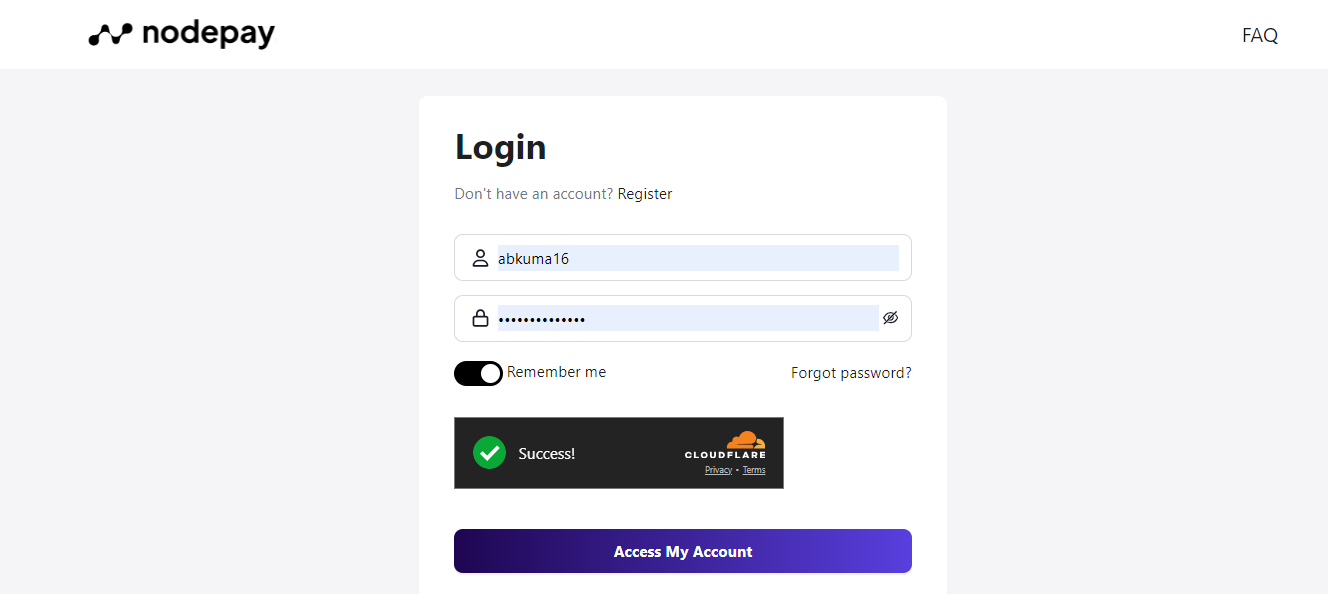Open the Register page
This screenshot has height=594, width=1328.
645,193
